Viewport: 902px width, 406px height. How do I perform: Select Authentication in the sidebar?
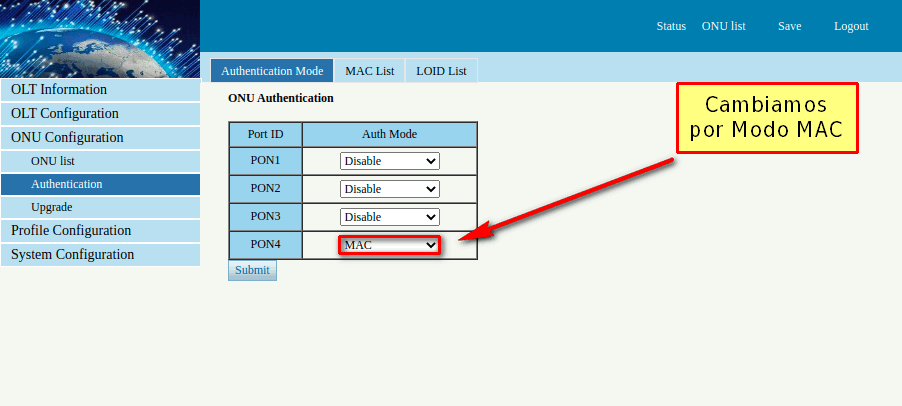click(101, 185)
